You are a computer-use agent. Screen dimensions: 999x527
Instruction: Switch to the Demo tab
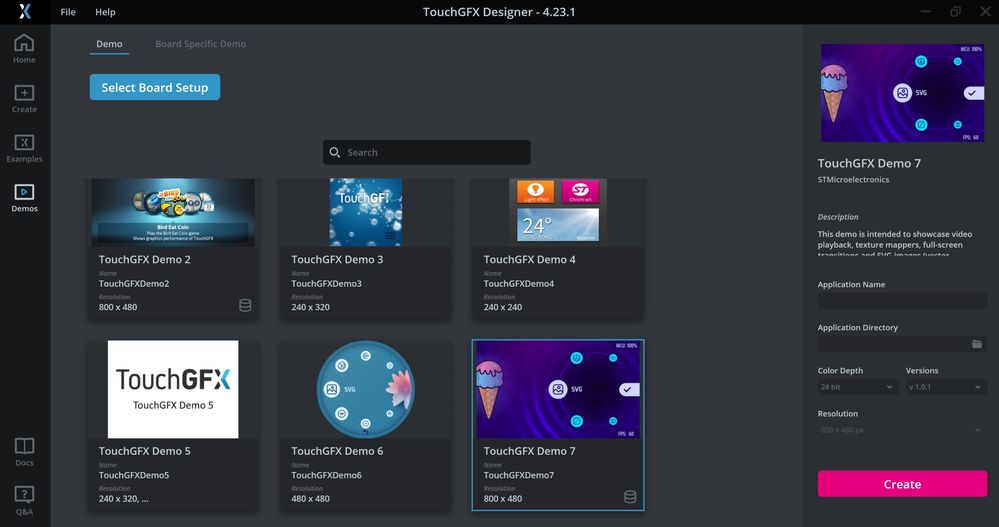point(109,44)
